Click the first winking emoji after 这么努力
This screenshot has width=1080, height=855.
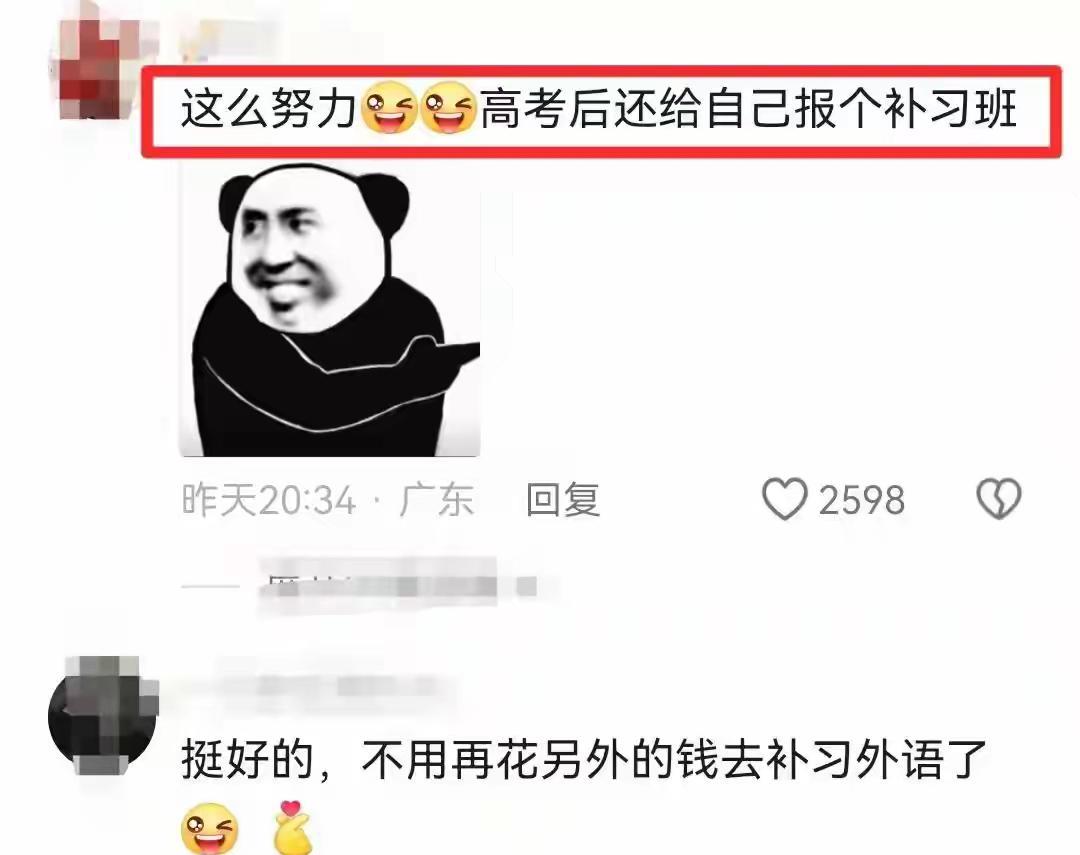click(389, 107)
